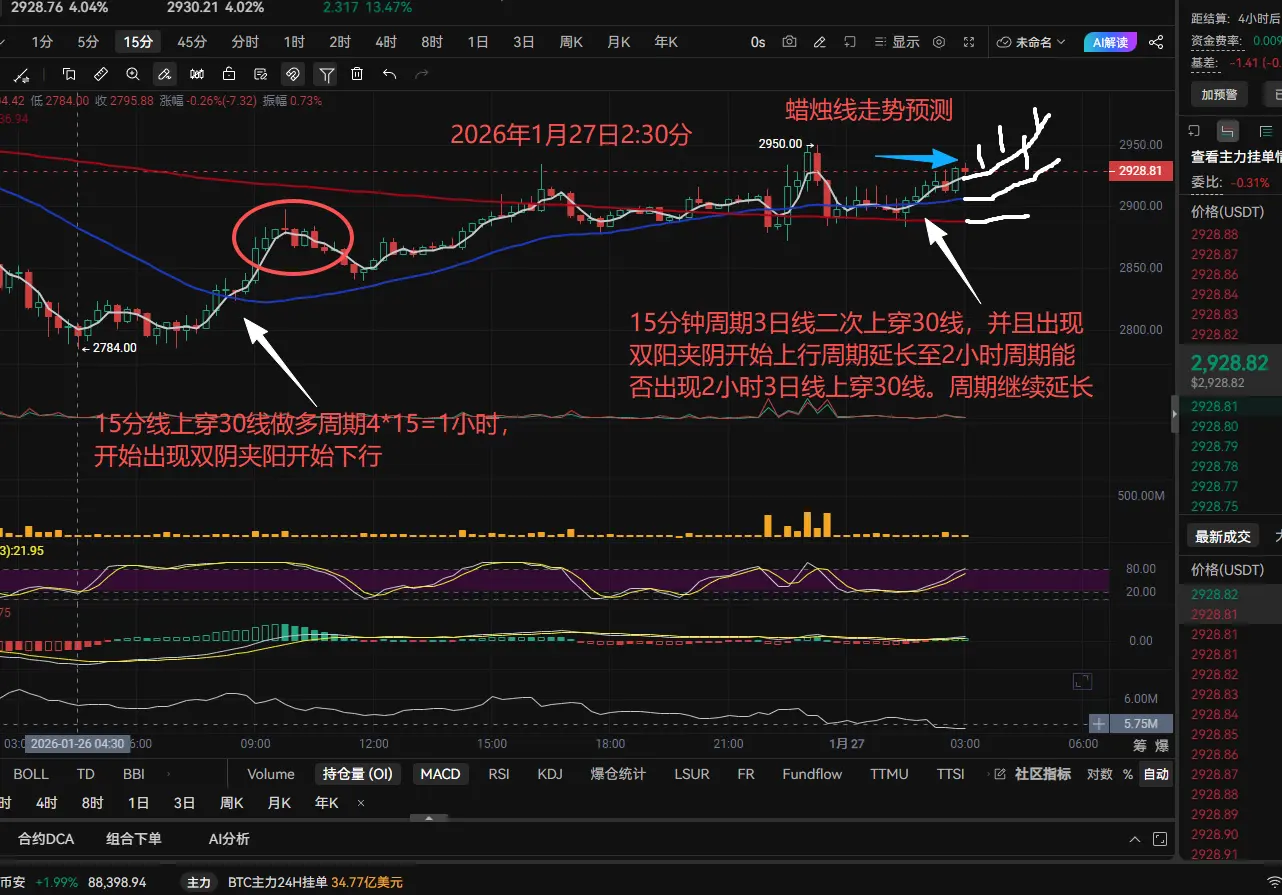This screenshot has width=1282, height=895.
Task: Expand the indicator pane with frame icon
Action: coord(1081,681)
